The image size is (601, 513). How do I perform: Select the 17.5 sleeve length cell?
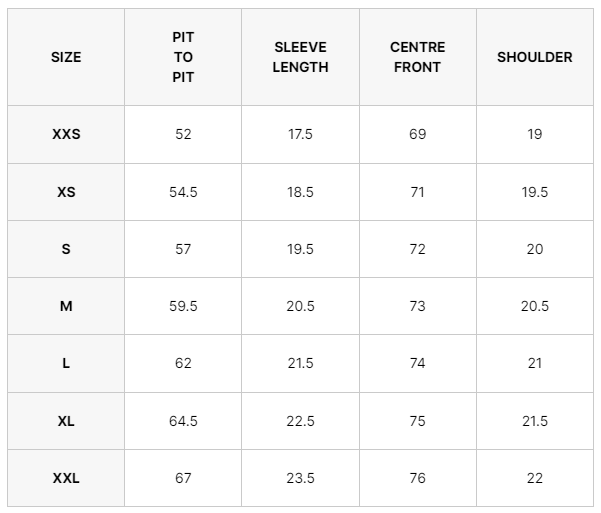(x=300, y=134)
